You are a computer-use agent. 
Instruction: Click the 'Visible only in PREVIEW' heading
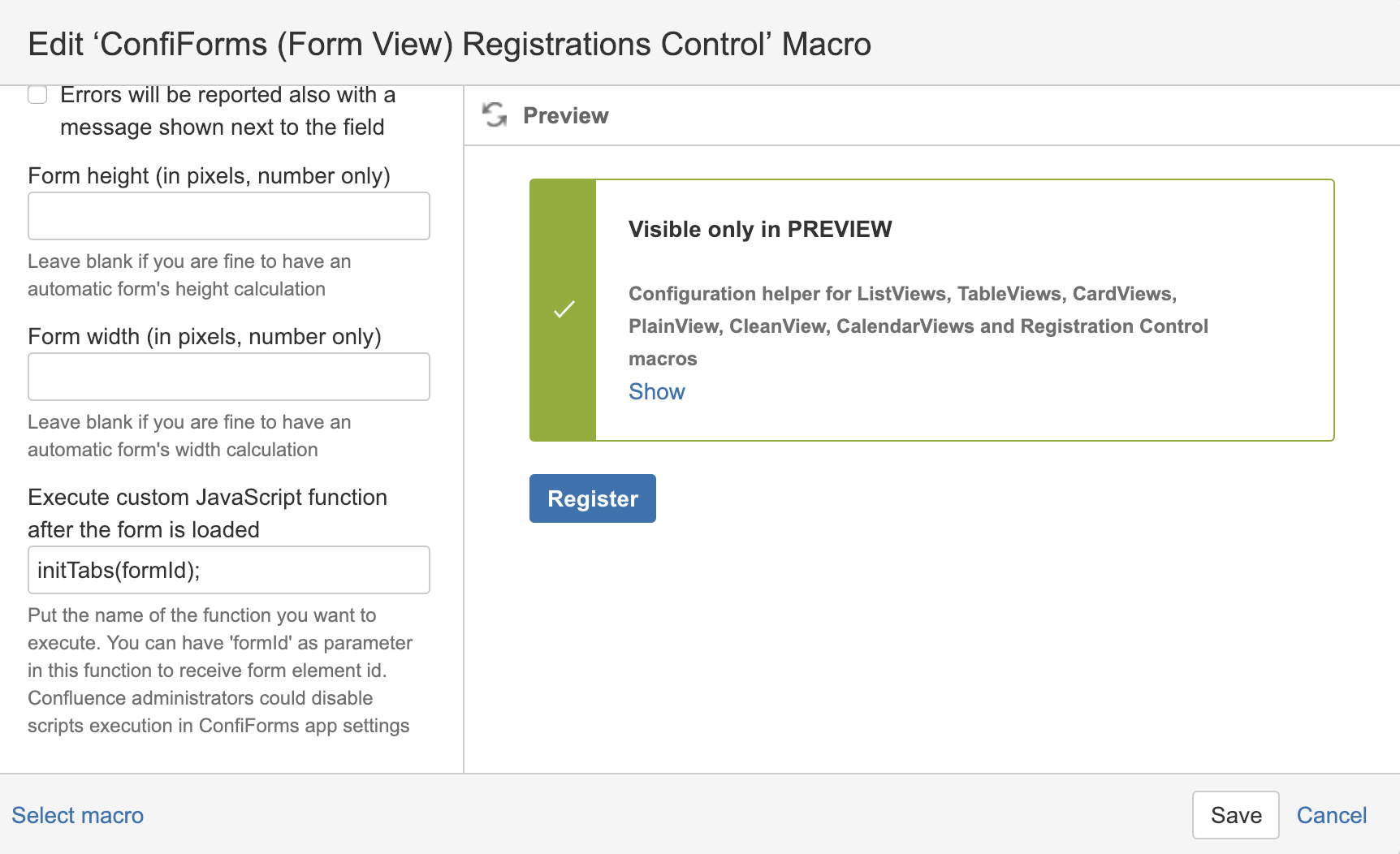point(760,229)
